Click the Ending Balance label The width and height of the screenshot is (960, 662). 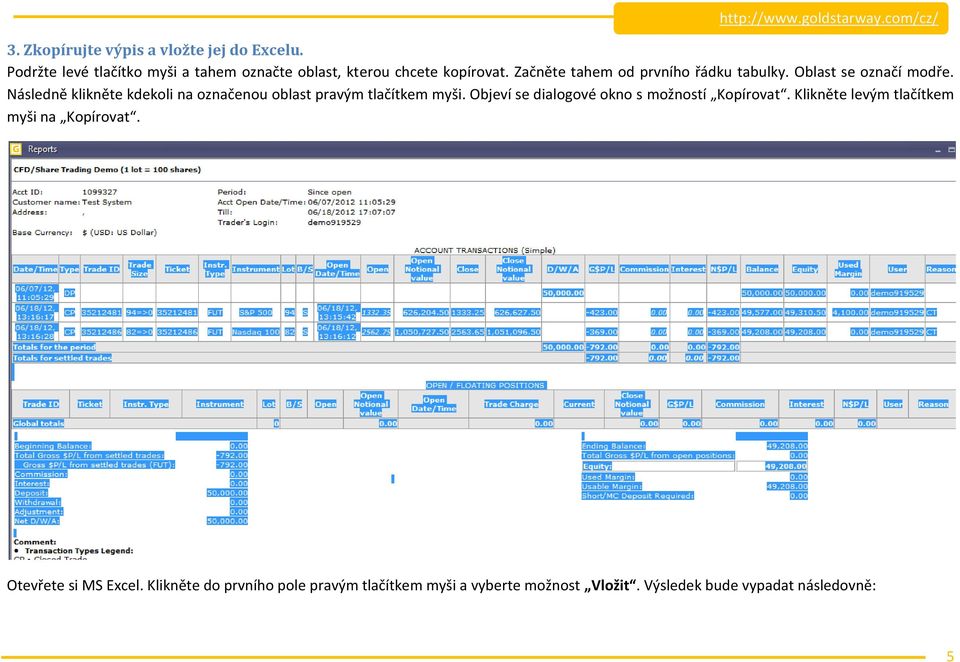coord(613,446)
